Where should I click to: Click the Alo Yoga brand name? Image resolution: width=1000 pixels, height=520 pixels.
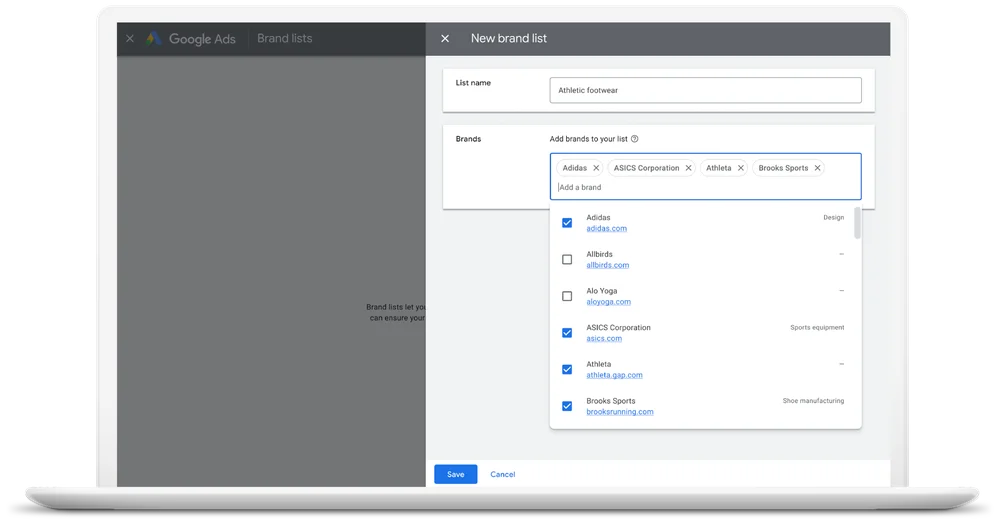pyautogui.click(x=601, y=291)
